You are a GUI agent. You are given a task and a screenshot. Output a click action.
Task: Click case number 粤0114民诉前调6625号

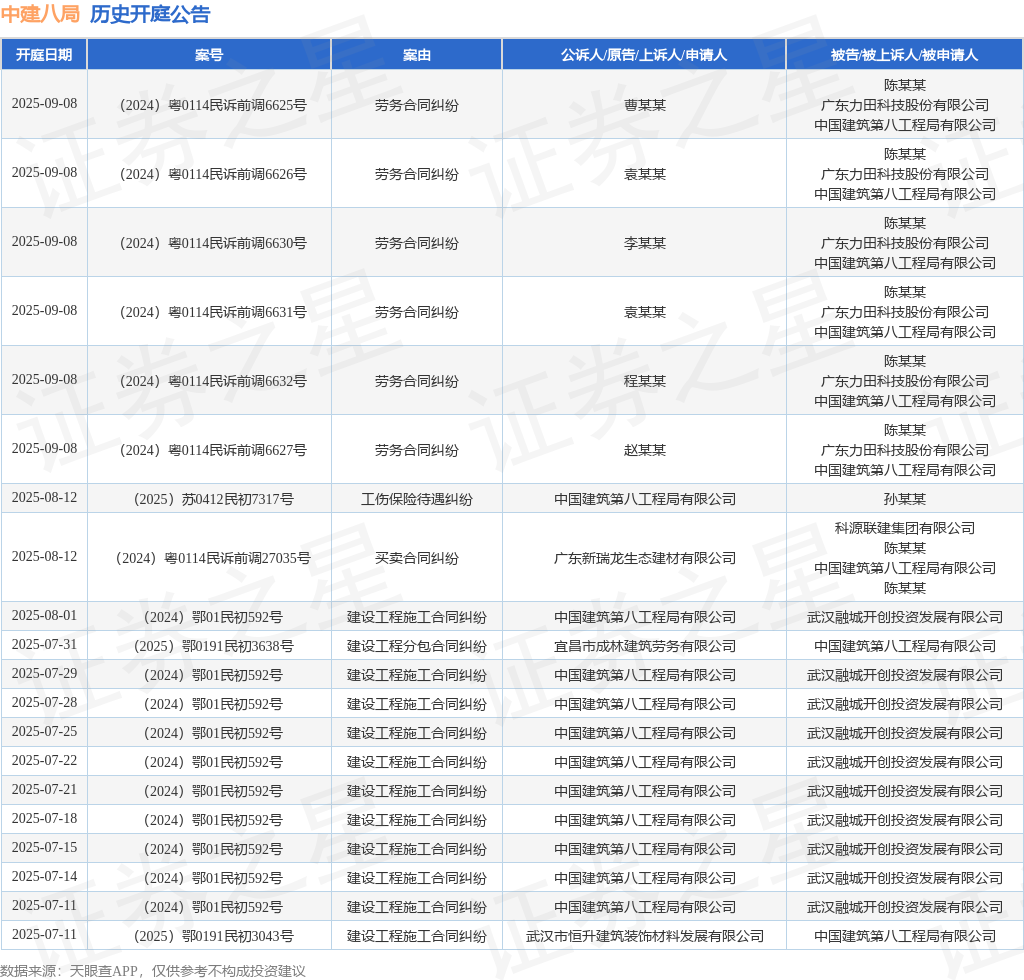213,105
